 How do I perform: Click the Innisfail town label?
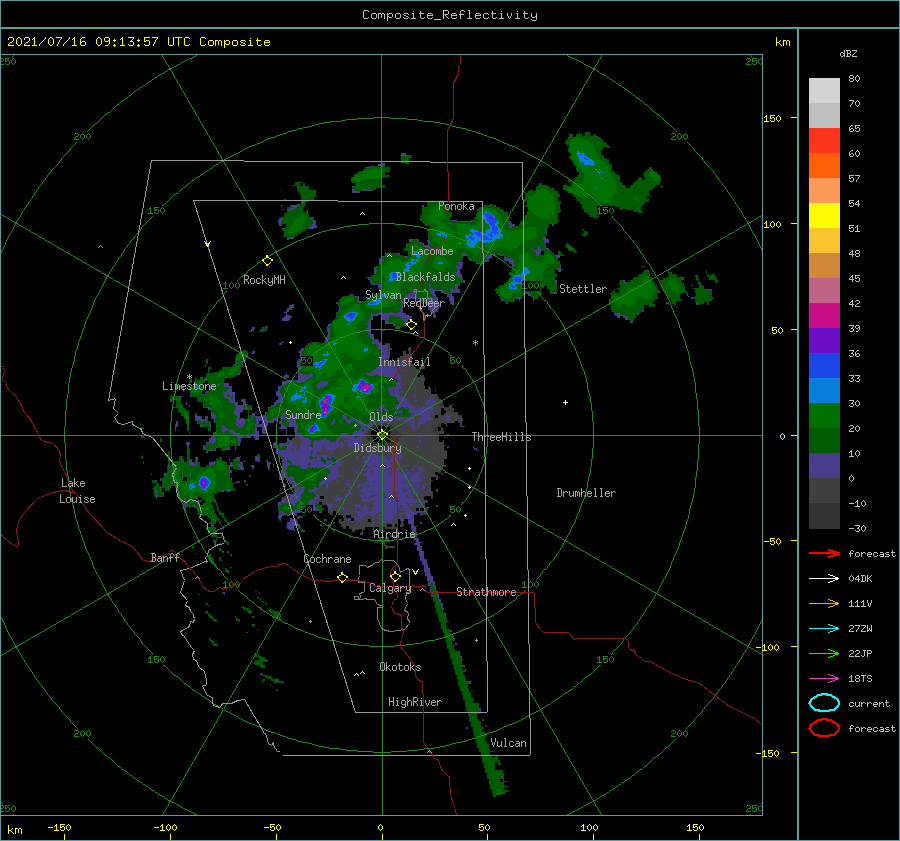click(404, 362)
